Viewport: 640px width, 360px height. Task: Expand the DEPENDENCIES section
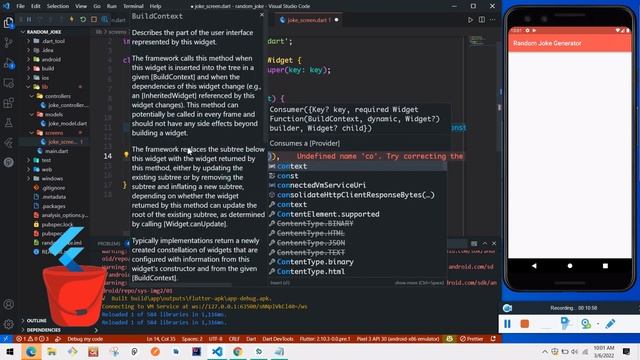click(43, 330)
